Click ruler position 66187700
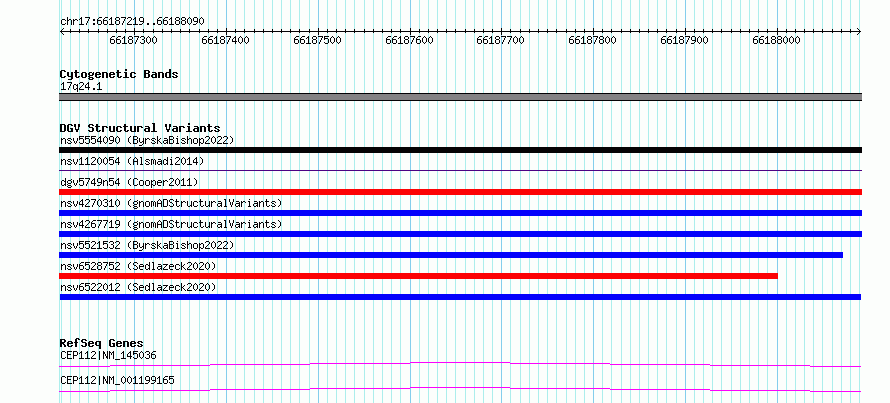This screenshot has height=403, width=890. pos(501,40)
